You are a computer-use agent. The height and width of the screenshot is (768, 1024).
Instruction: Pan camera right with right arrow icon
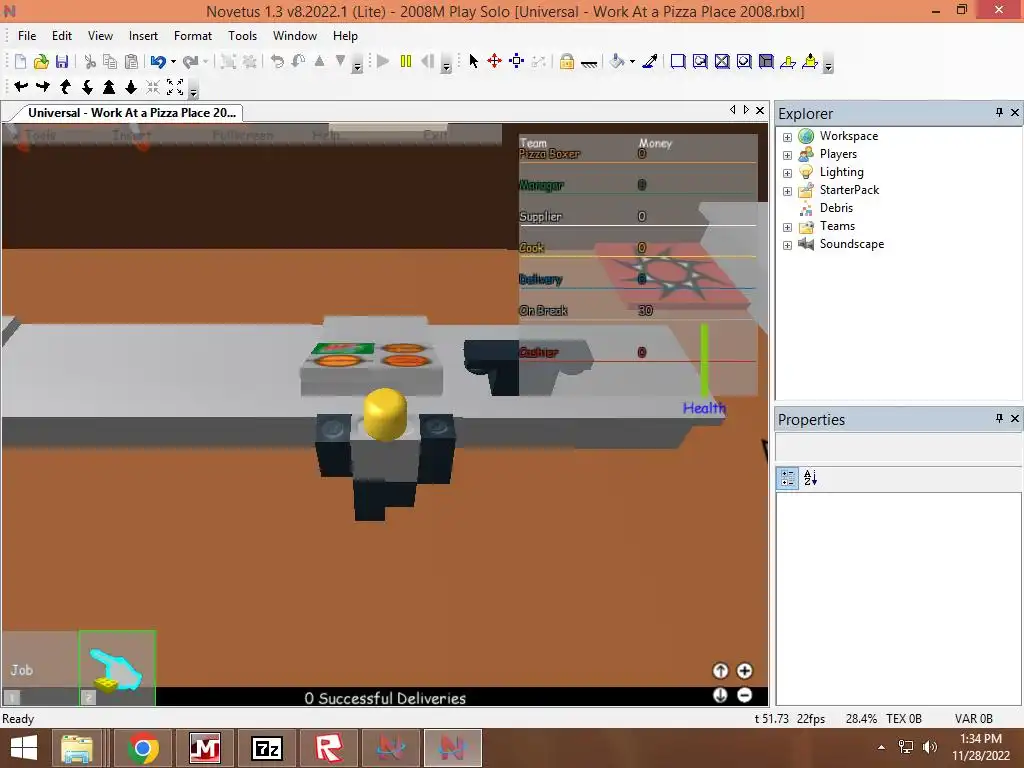pyautogui.click(x=43, y=86)
